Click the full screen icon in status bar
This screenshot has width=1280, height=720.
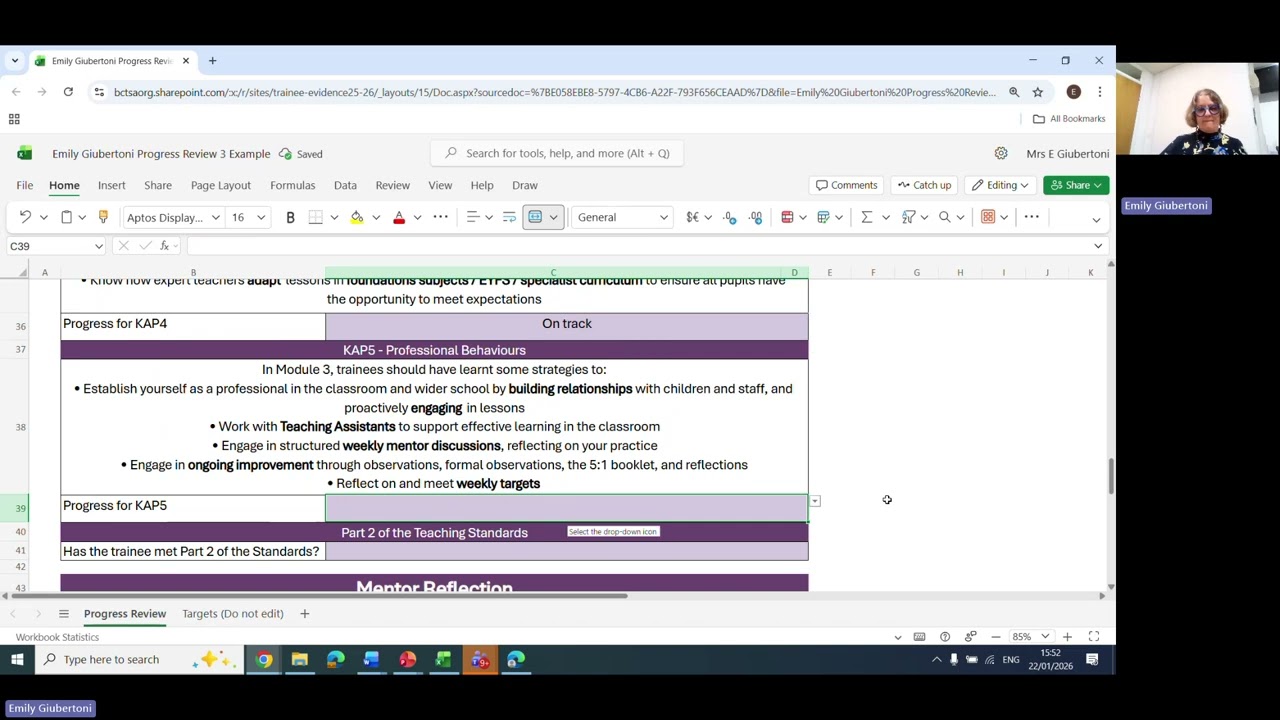[1094, 637]
